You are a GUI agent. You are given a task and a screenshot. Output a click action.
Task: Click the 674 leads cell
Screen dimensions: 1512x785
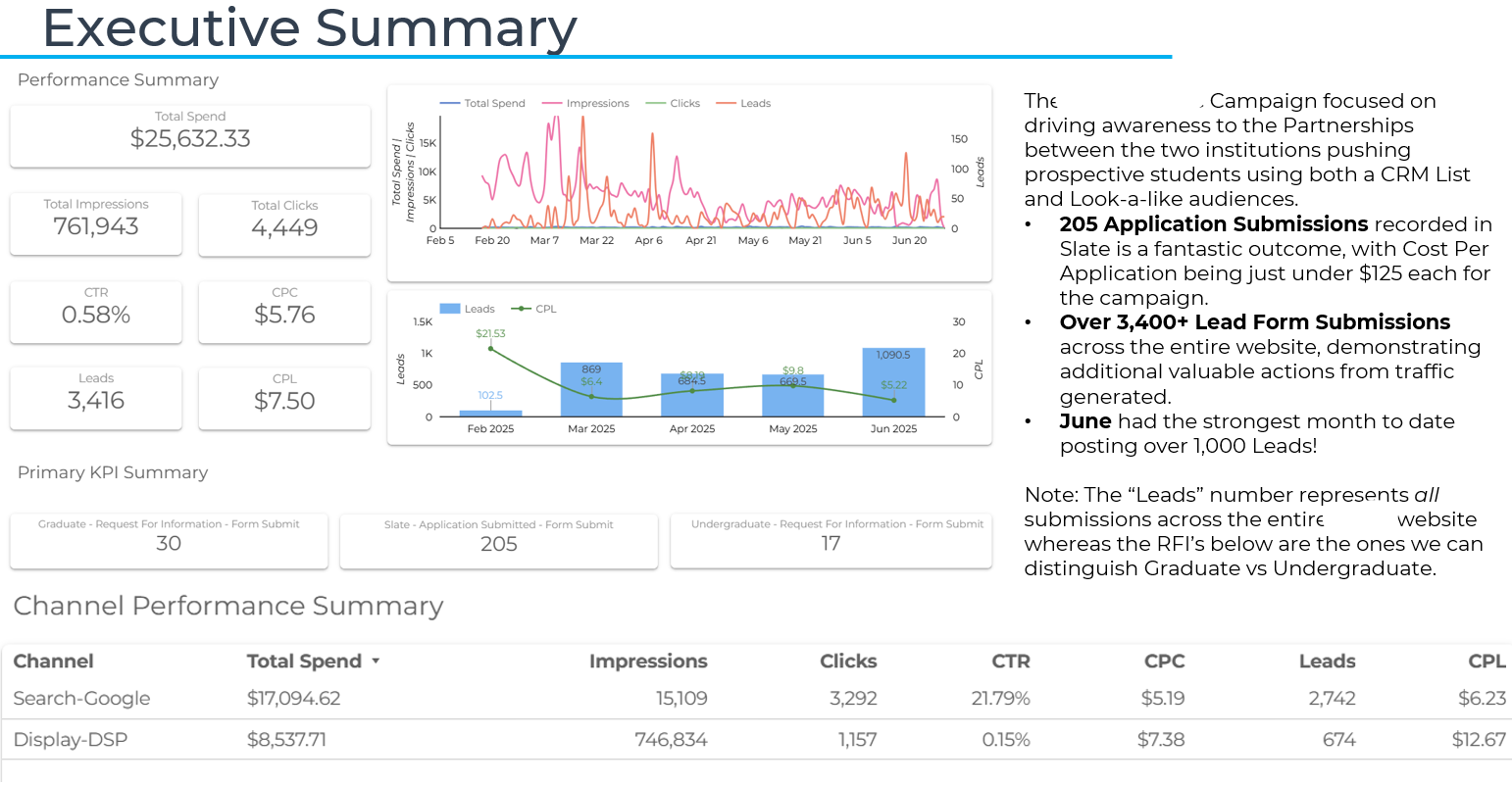click(x=1339, y=740)
